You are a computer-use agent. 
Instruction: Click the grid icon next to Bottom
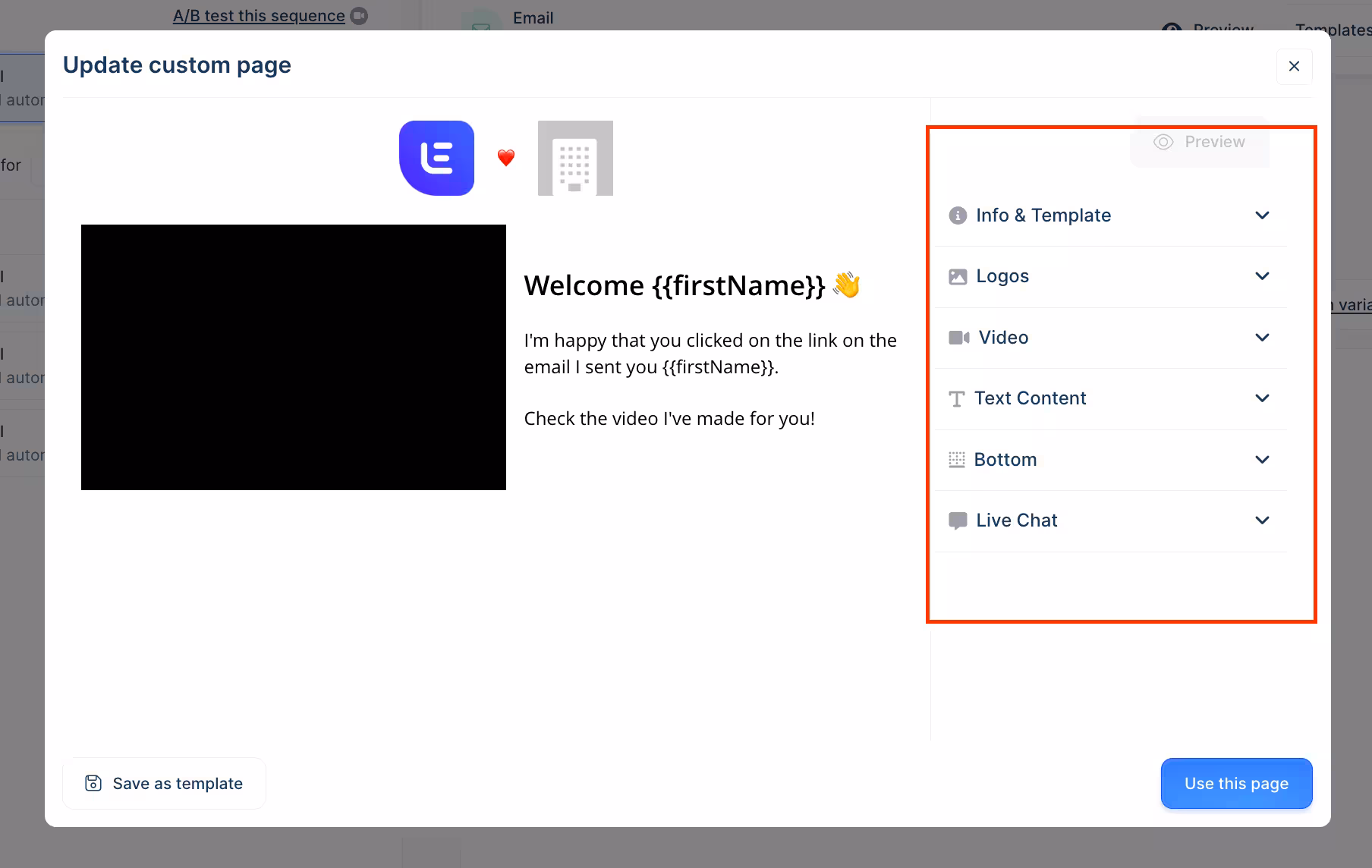(x=957, y=460)
